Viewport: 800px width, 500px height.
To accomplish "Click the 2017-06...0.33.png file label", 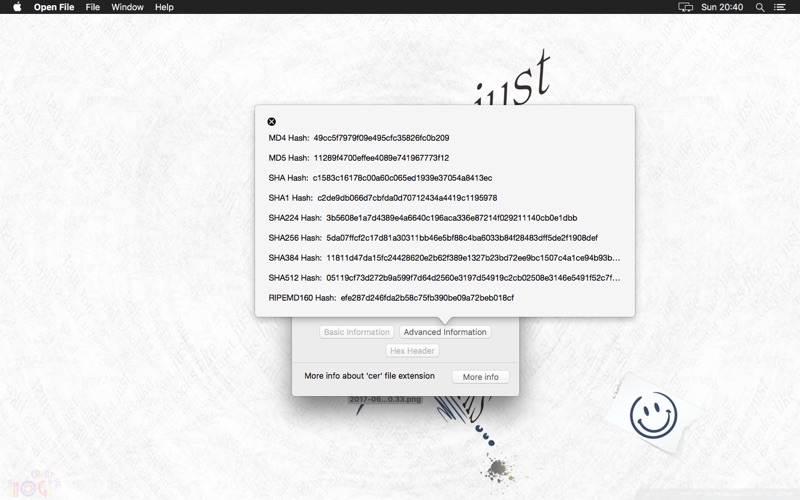I will 385,399.
